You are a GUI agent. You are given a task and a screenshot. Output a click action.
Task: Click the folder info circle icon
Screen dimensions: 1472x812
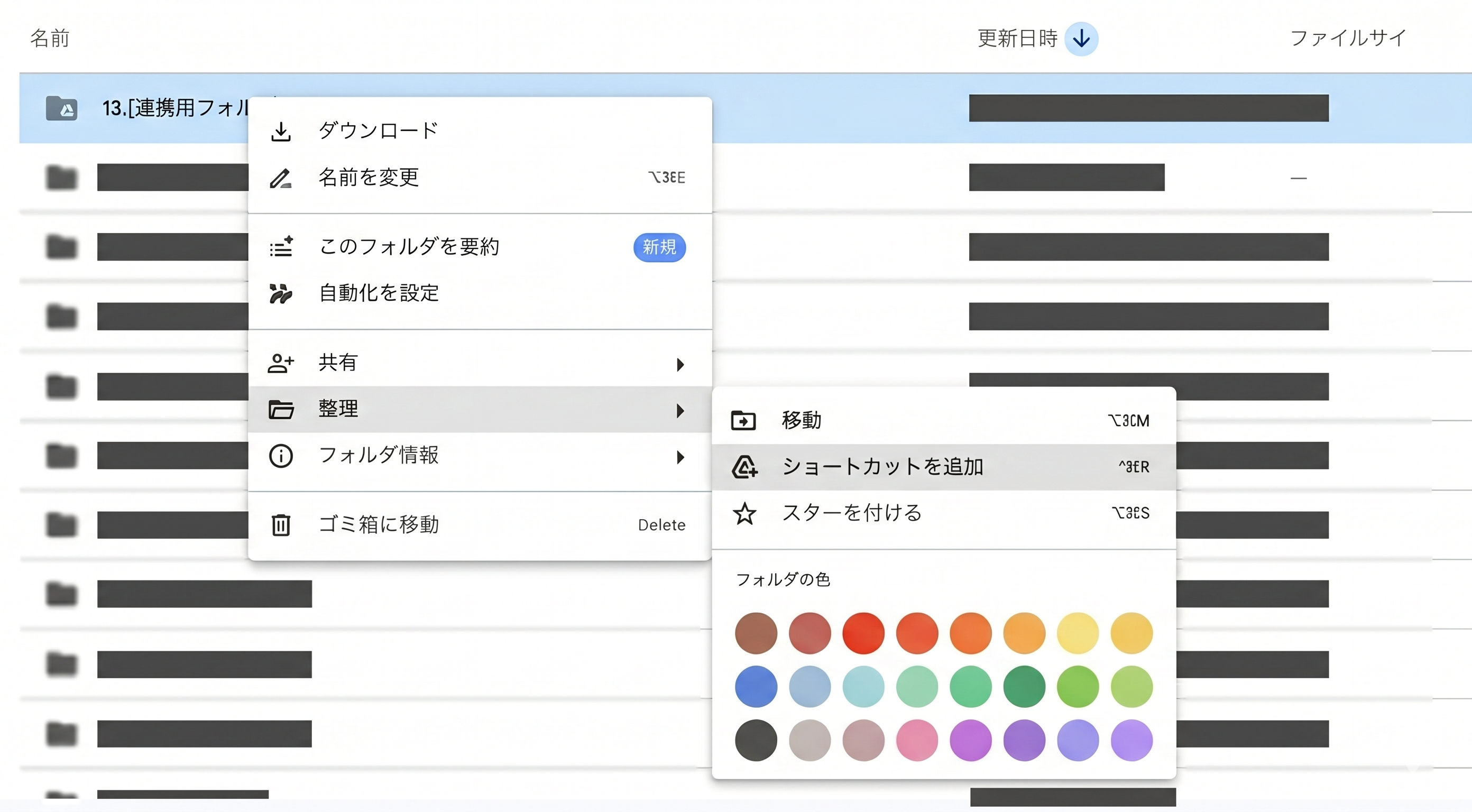pyautogui.click(x=281, y=456)
